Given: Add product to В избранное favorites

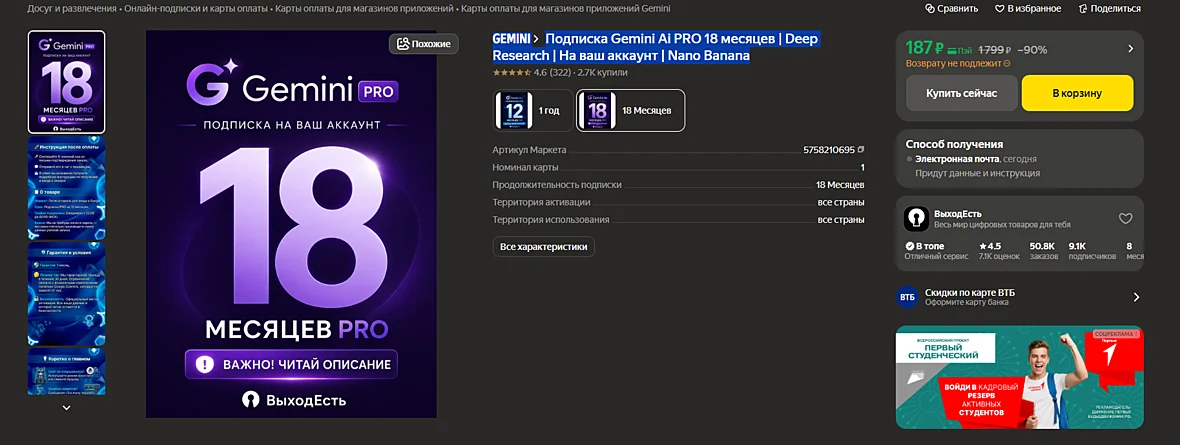Looking at the screenshot, I should (x=1028, y=9).
